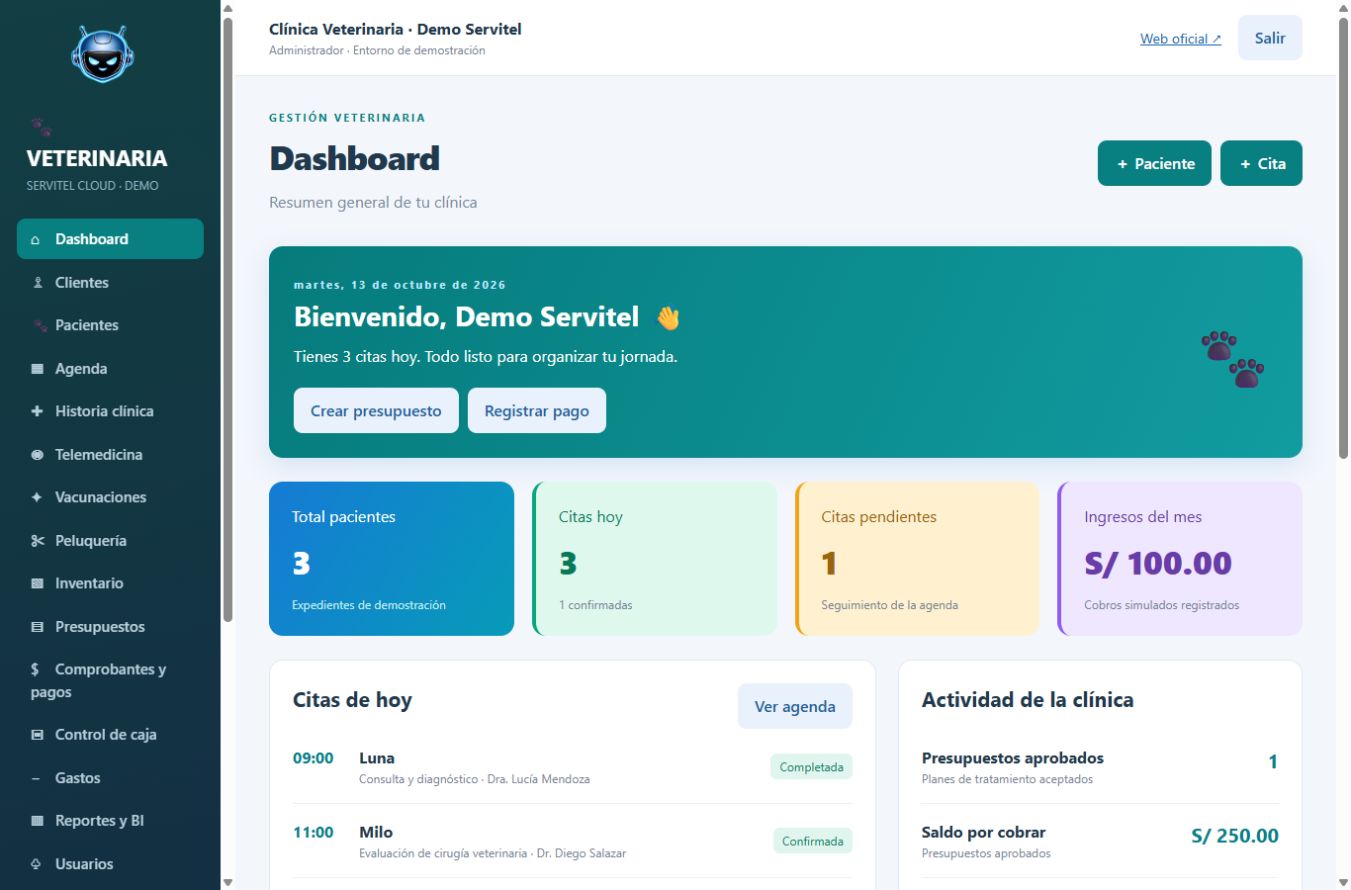Viewport: 1351px width, 890px height.
Task: Open Comprobantes y pagos
Action: [x=110, y=681]
